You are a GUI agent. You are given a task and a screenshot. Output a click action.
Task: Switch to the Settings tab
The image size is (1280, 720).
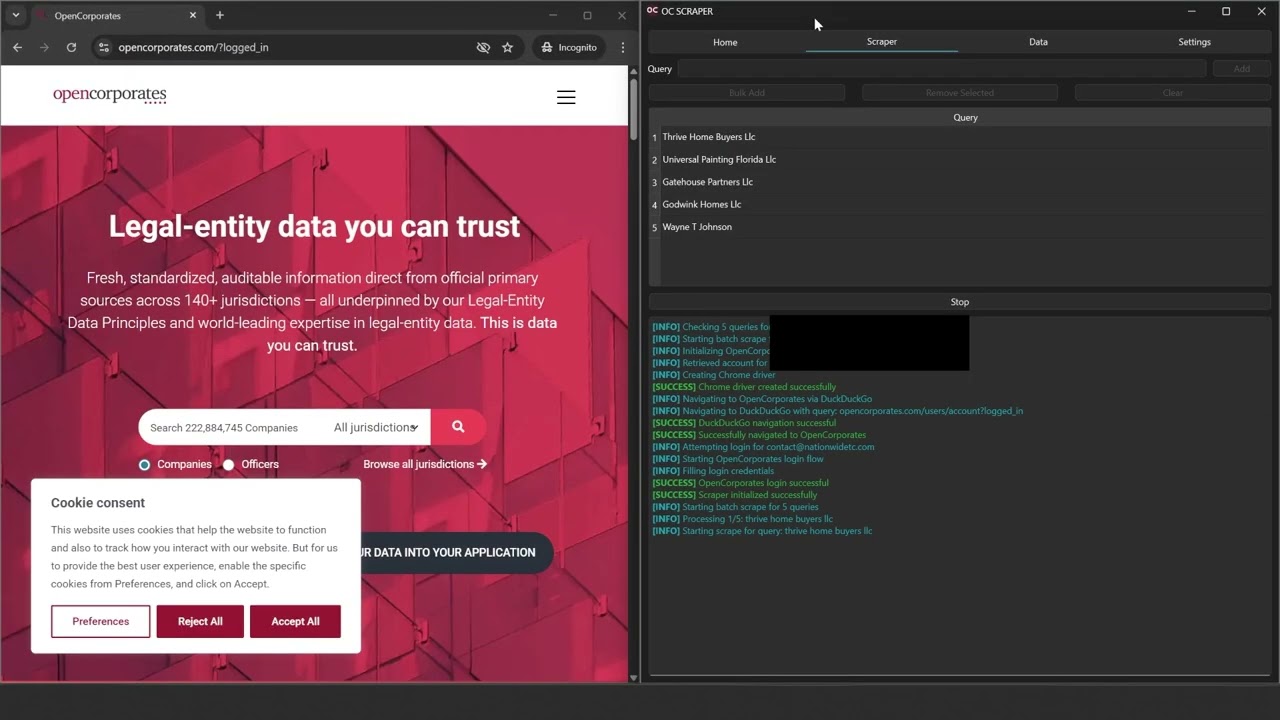(x=1194, y=42)
